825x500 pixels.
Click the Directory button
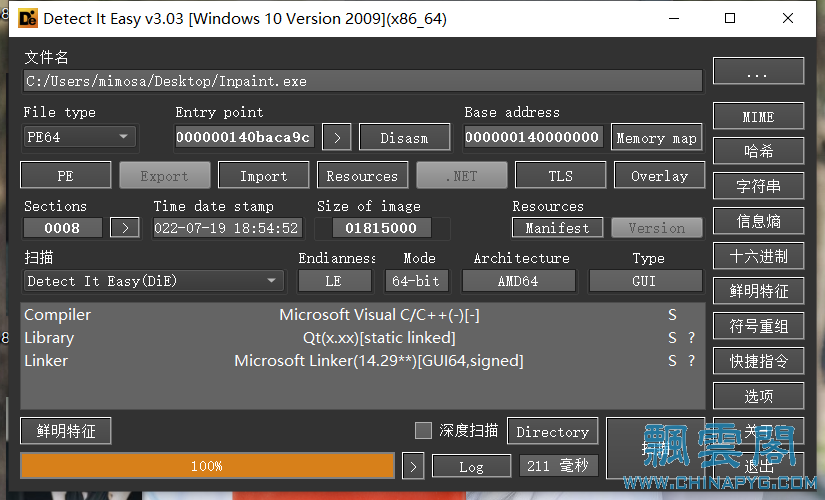pyautogui.click(x=552, y=431)
